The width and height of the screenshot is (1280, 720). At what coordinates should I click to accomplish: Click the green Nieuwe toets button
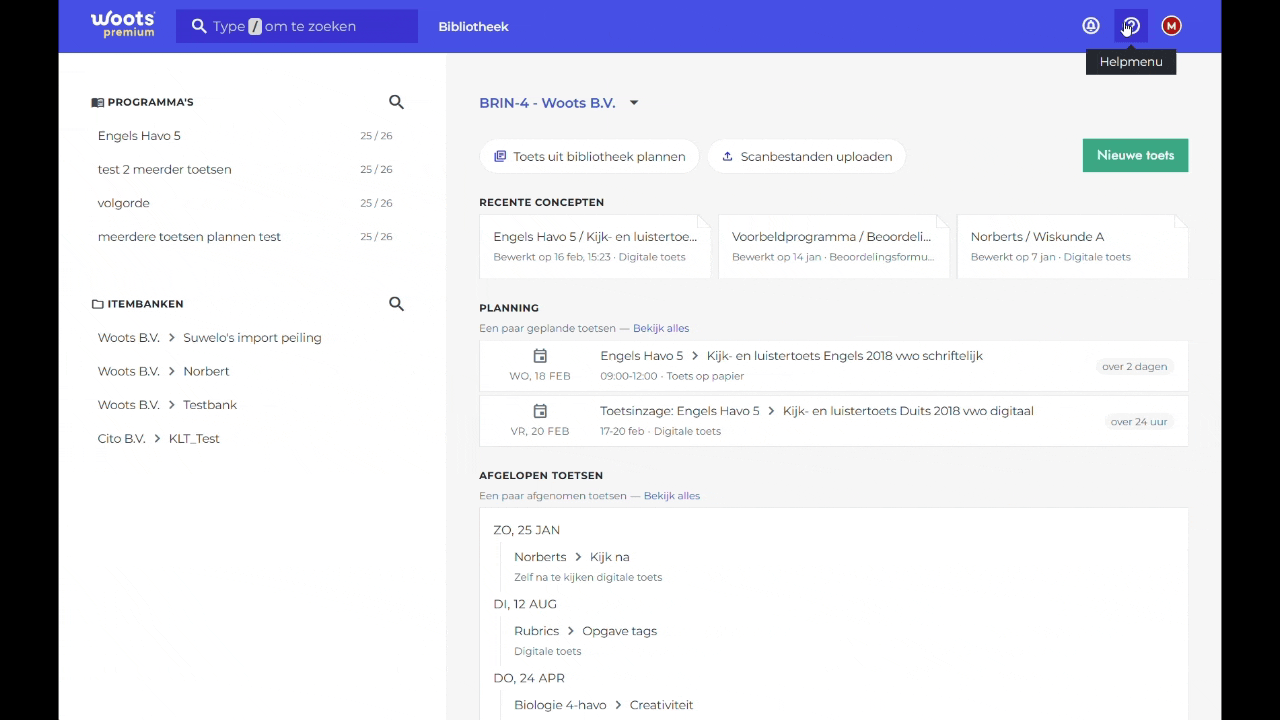[x=1135, y=155]
